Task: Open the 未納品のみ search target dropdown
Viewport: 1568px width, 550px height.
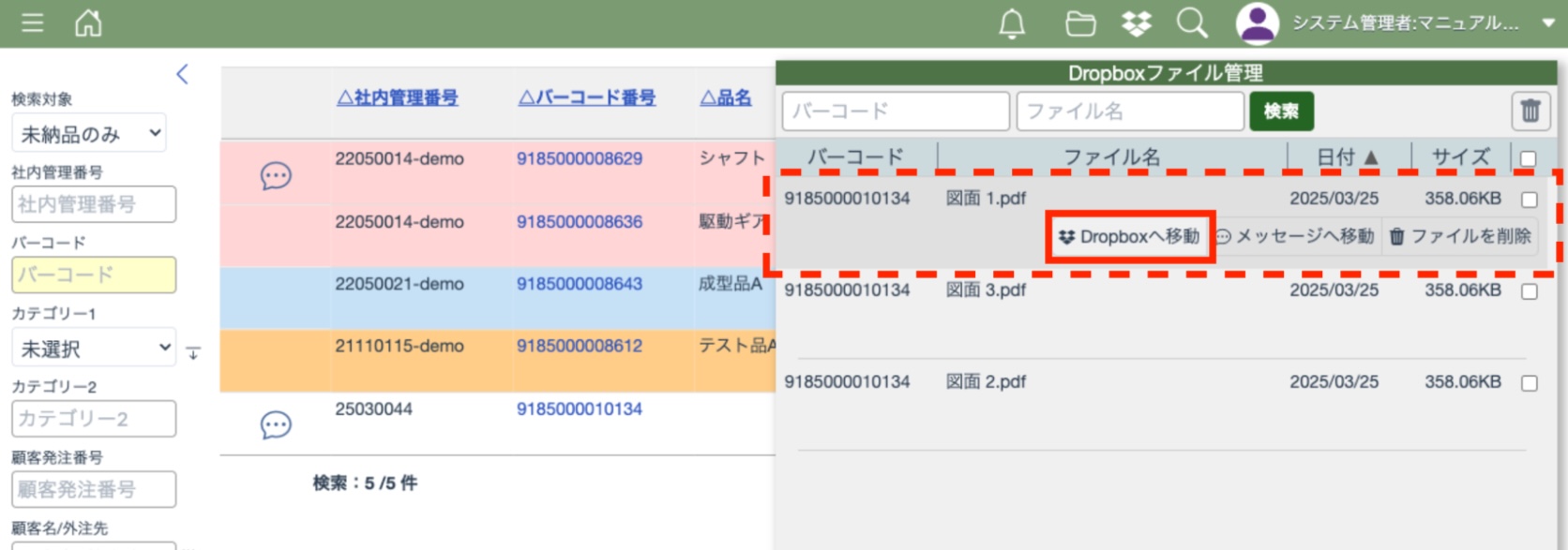Action: [90, 134]
